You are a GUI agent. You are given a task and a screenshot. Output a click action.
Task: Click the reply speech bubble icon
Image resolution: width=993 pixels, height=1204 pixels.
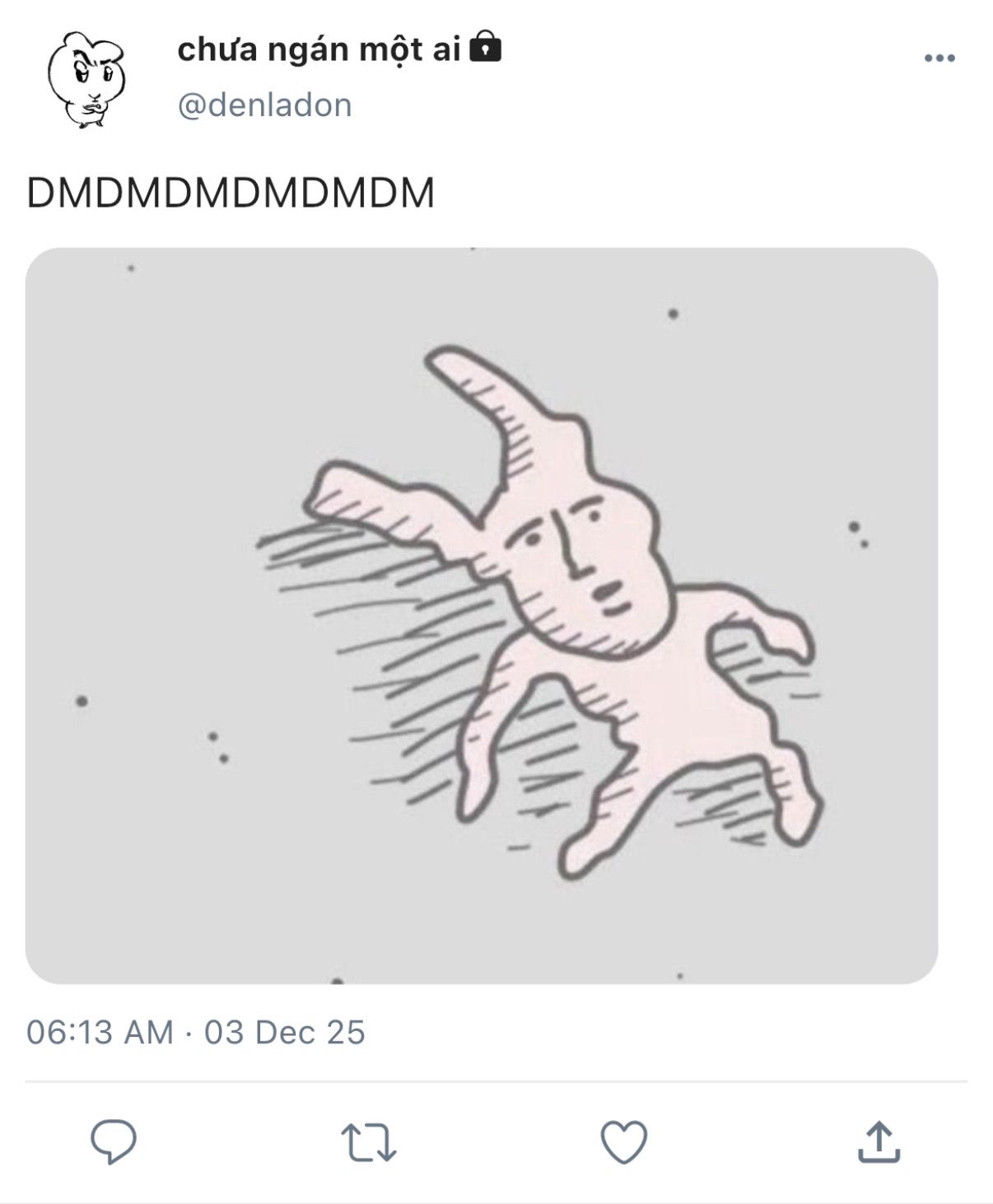(113, 1141)
